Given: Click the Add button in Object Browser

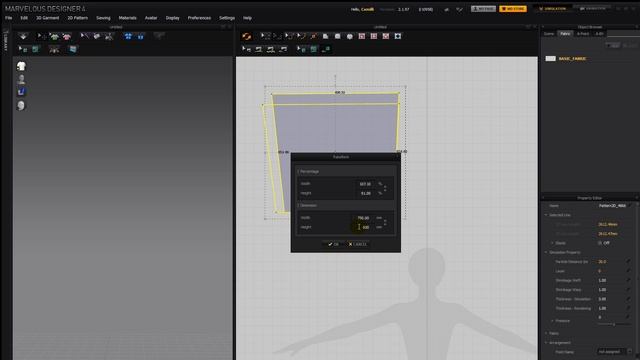Looking at the screenshot, I should [x=613, y=45].
